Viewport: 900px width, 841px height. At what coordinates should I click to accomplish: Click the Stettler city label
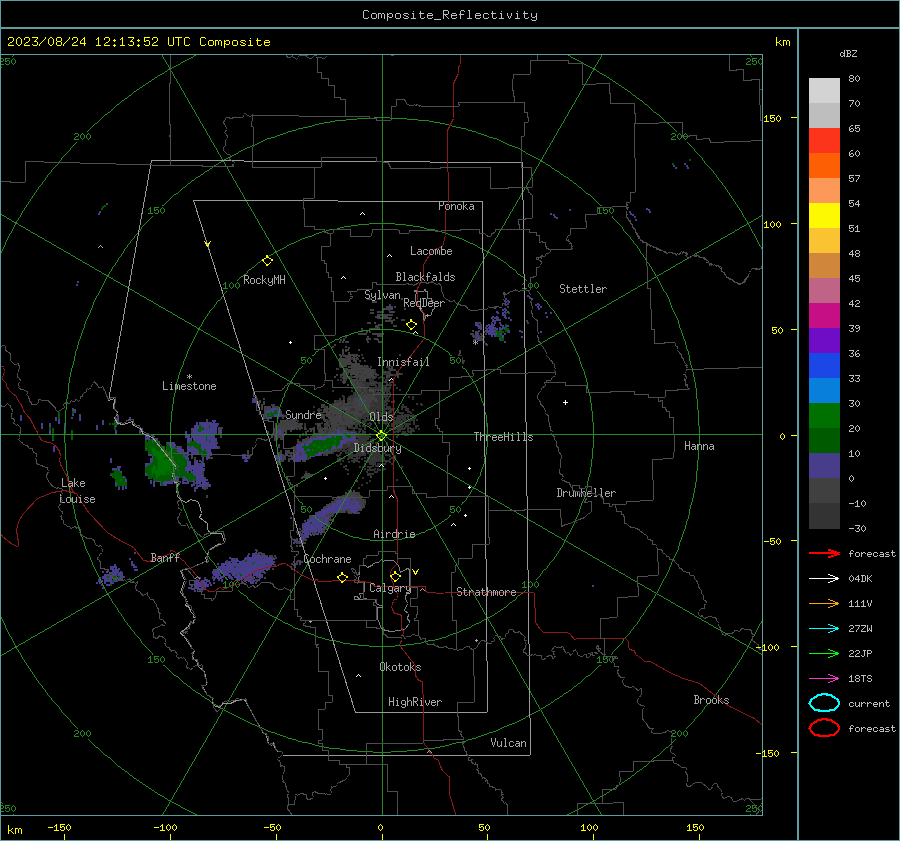tap(583, 289)
